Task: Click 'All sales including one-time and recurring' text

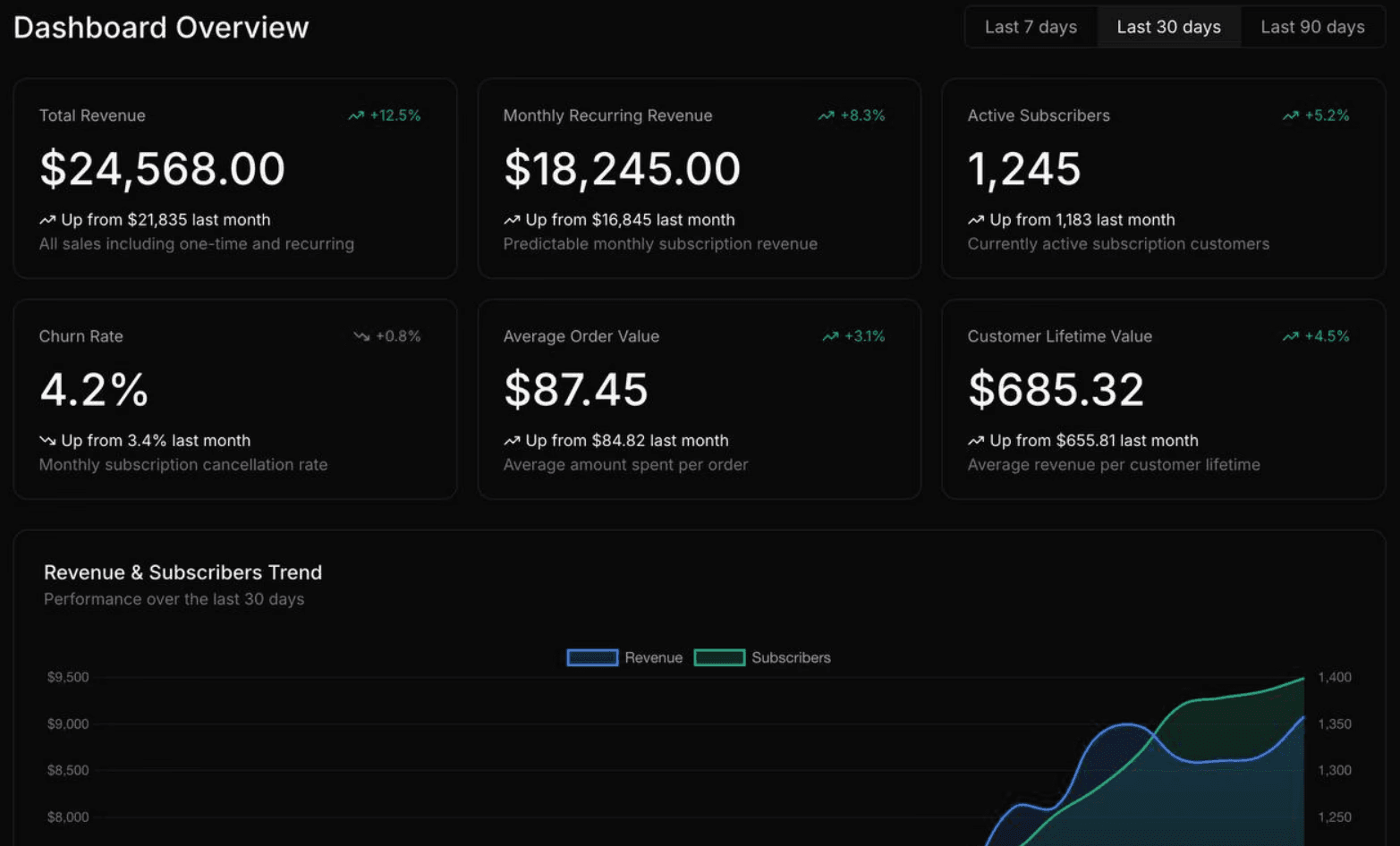Action: (x=197, y=244)
